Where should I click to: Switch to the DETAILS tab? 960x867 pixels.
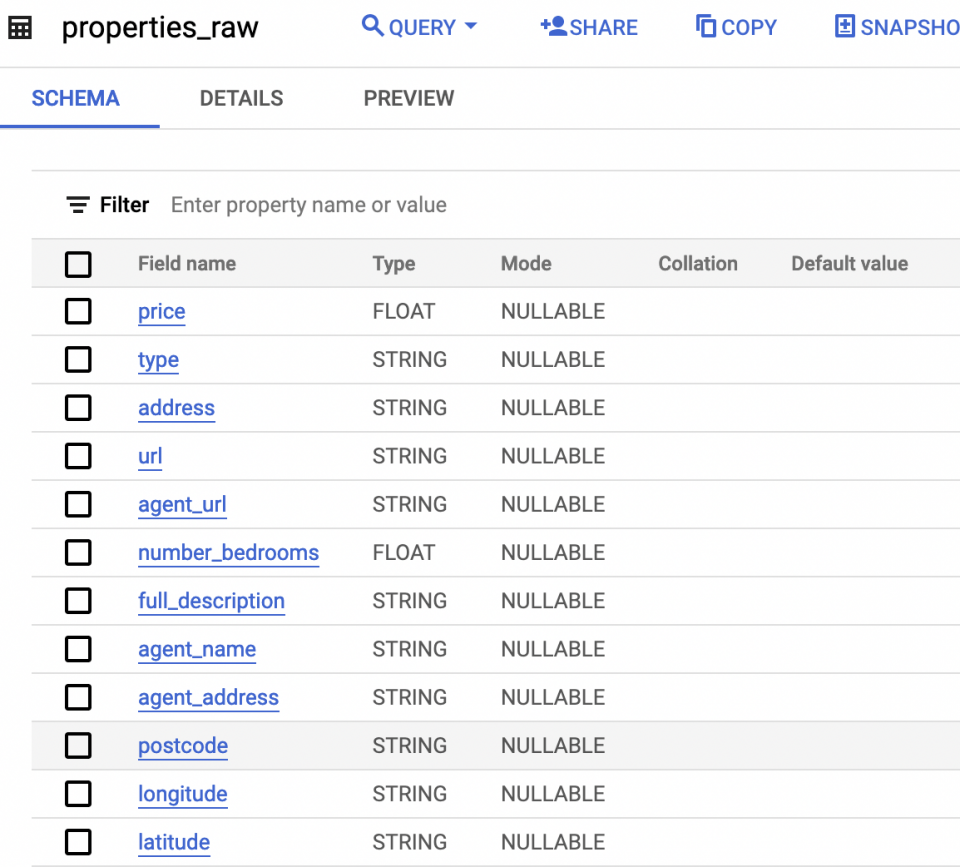(x=241, y=98)
